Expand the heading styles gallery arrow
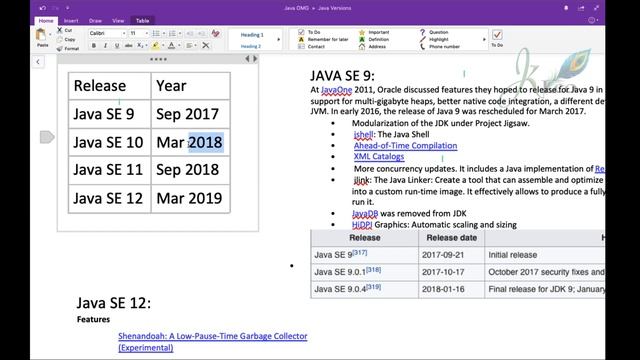 (x=279, y=40)
